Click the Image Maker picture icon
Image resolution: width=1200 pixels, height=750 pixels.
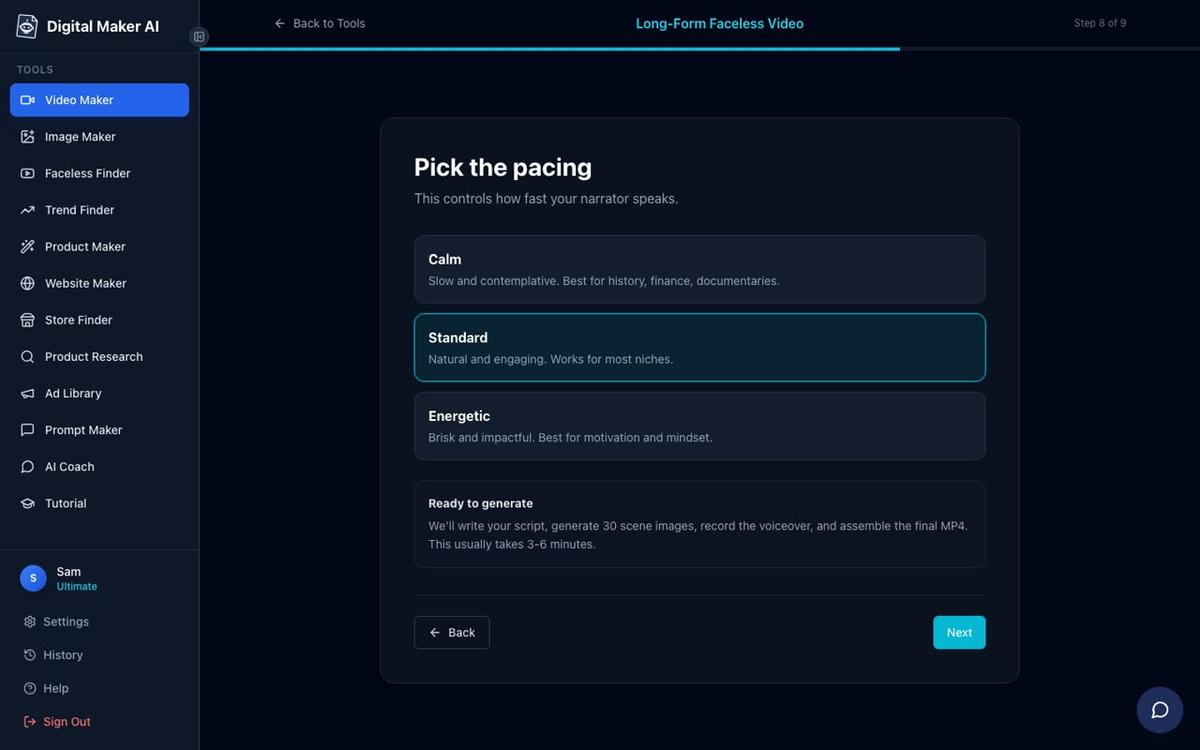(27, 137)
